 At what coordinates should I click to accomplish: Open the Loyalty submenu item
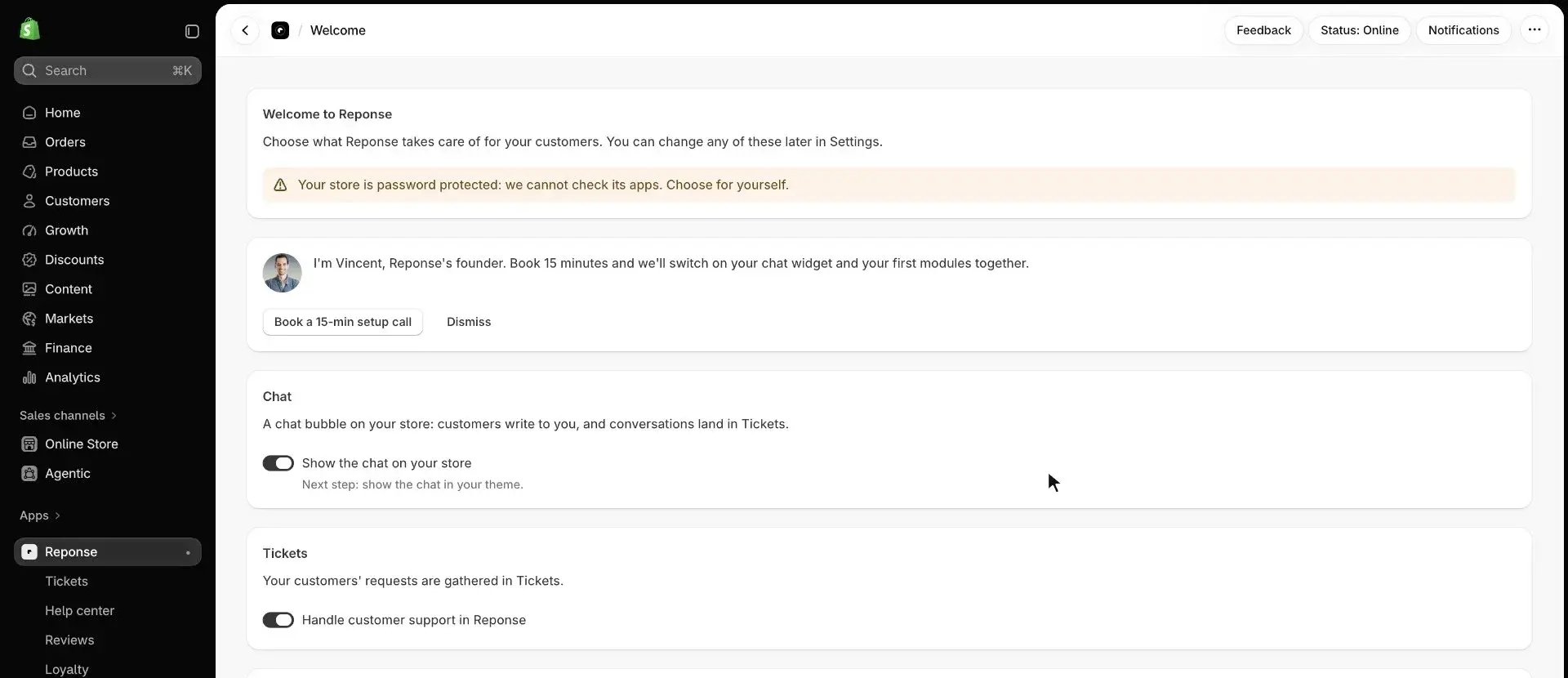click(66, 669)
